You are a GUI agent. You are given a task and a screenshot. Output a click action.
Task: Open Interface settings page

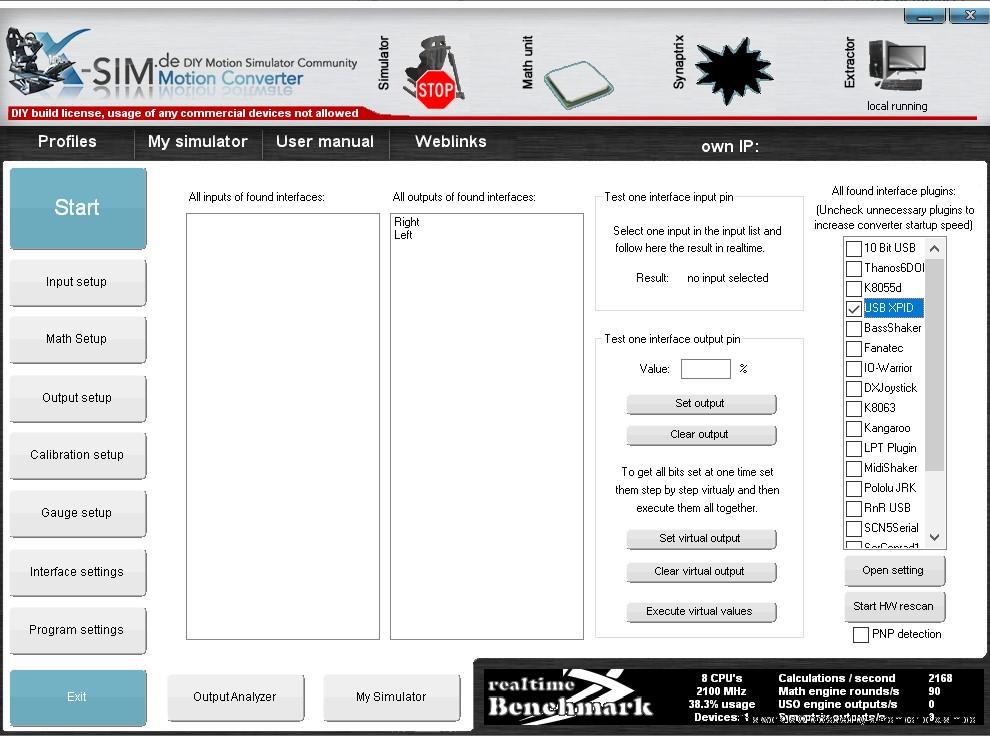pyautogui.click(x=77, y=572)
